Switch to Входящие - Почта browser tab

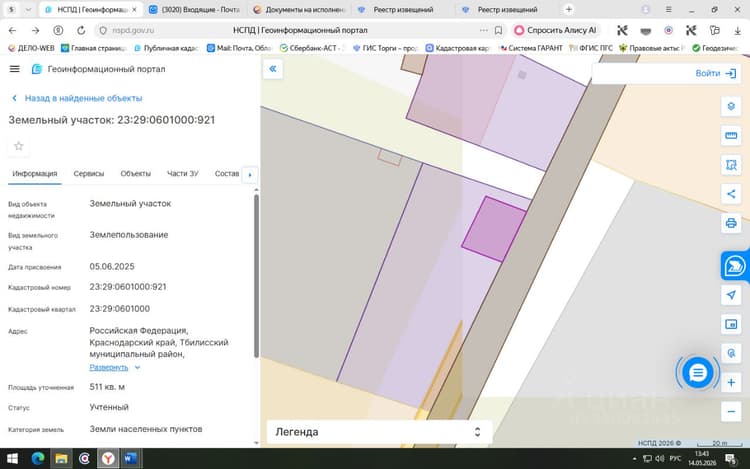point(195,9)
